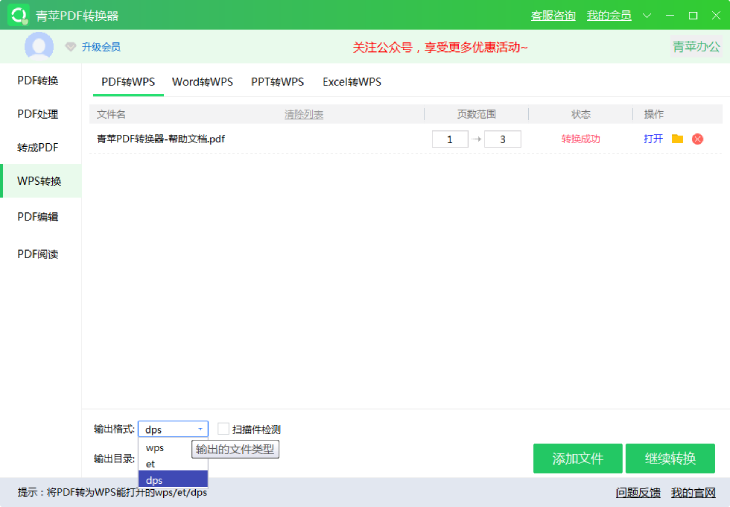This screenshot has height=507, width=730.
Task: Open PDF处理 sidebar section
Action: 41,114
